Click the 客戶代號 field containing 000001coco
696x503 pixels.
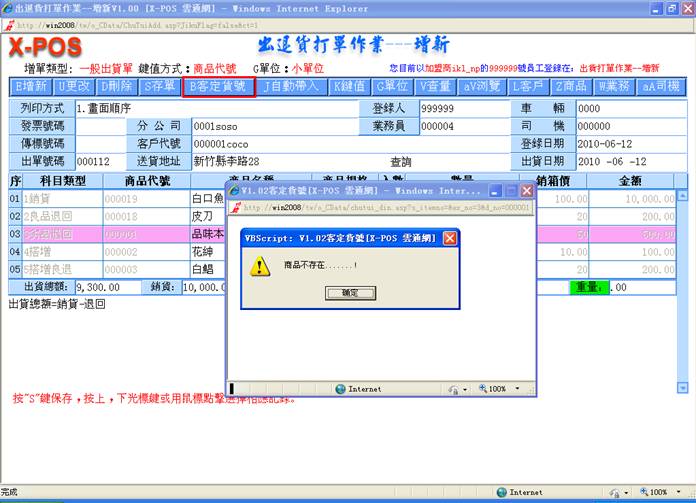pos(272,144)
